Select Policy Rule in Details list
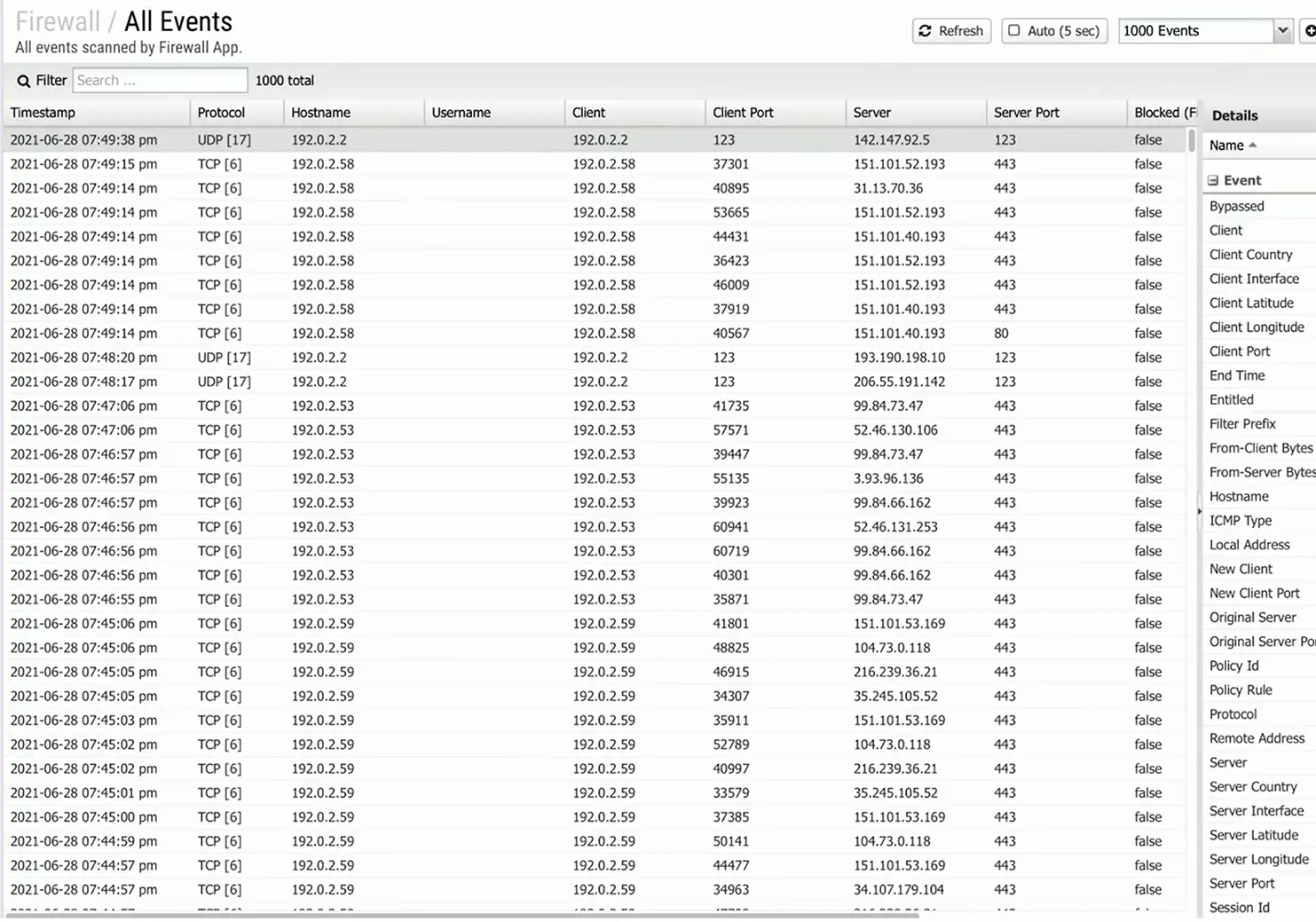This screenshot has height=922, width=1316. click(x=1241, y=690)
